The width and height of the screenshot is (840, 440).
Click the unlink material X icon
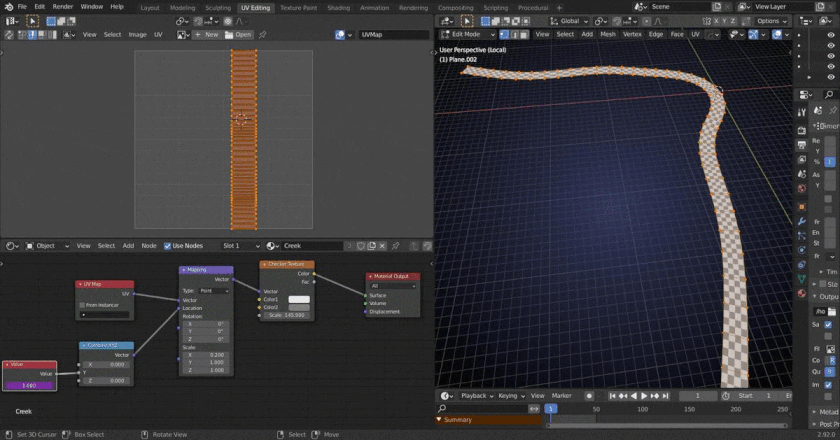383,246
